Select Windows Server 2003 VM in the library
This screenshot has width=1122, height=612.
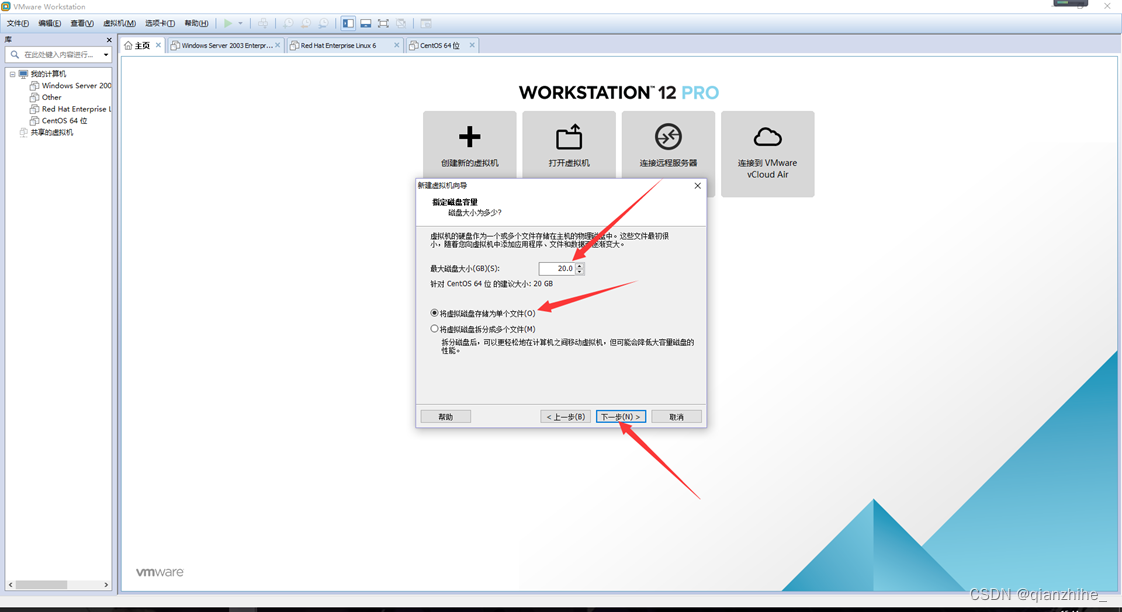77,85
